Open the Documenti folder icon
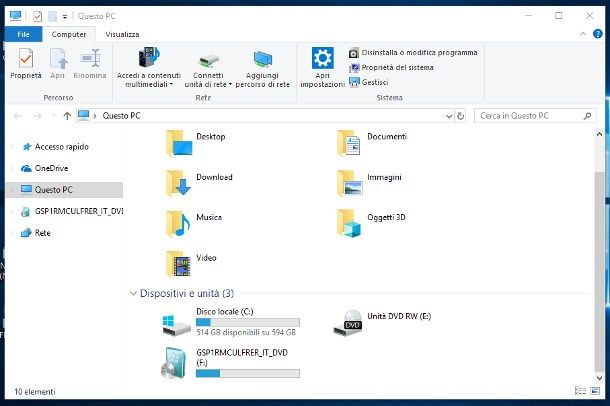This screenshot has height=406, width=610. (x=349, y=143)
